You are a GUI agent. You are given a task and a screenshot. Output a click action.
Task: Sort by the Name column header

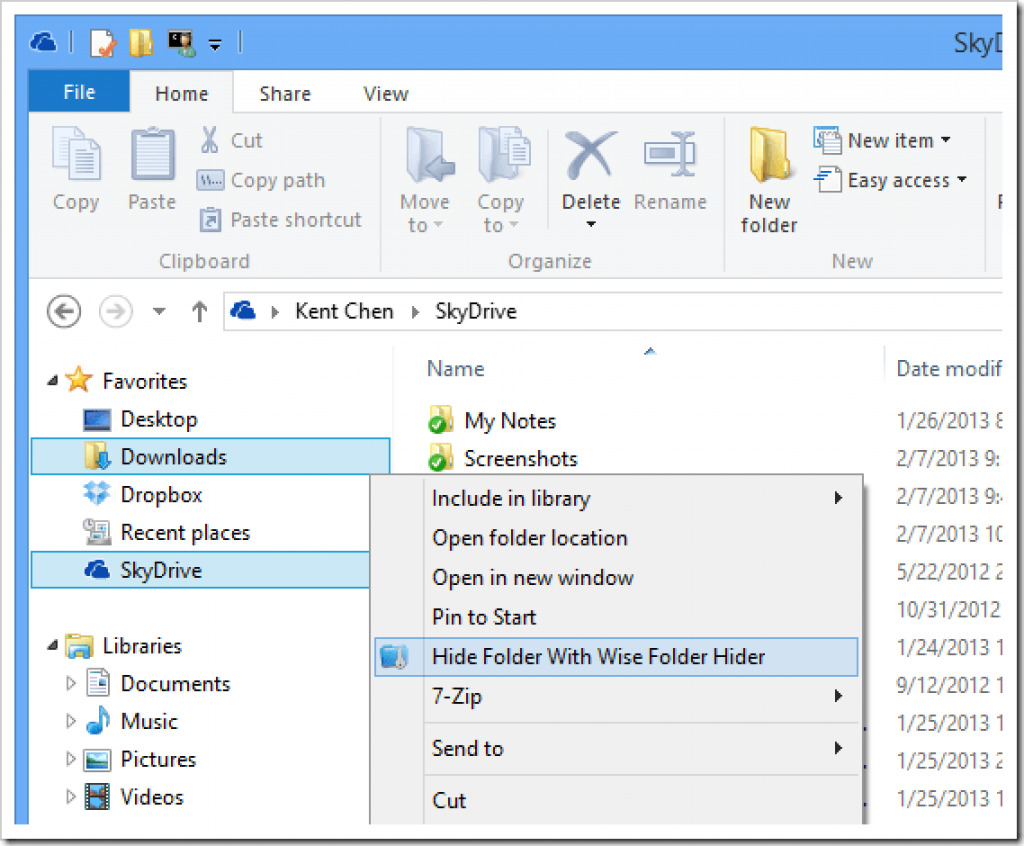tap(456, 368)
